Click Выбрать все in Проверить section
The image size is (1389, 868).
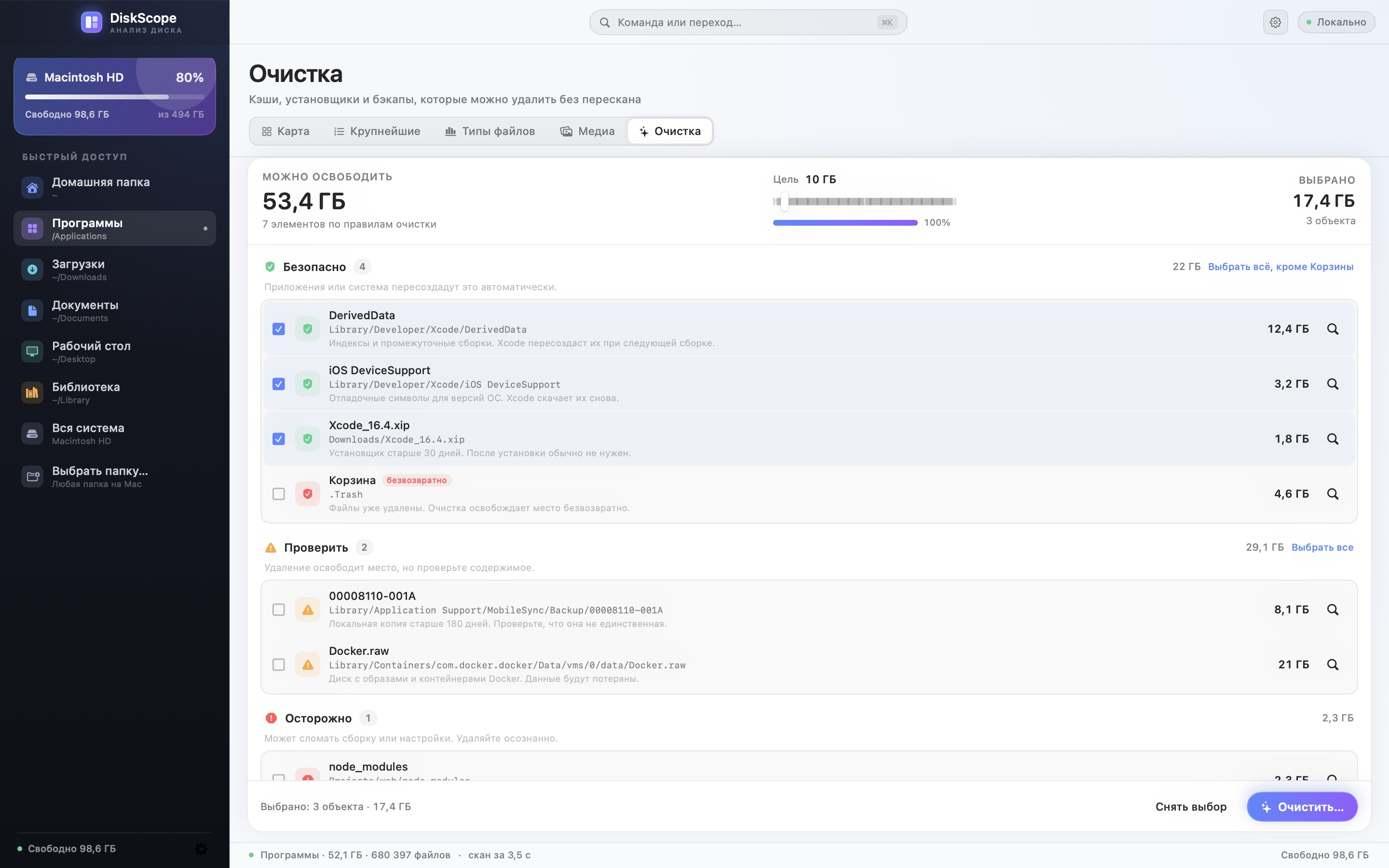pos(1322,547)
